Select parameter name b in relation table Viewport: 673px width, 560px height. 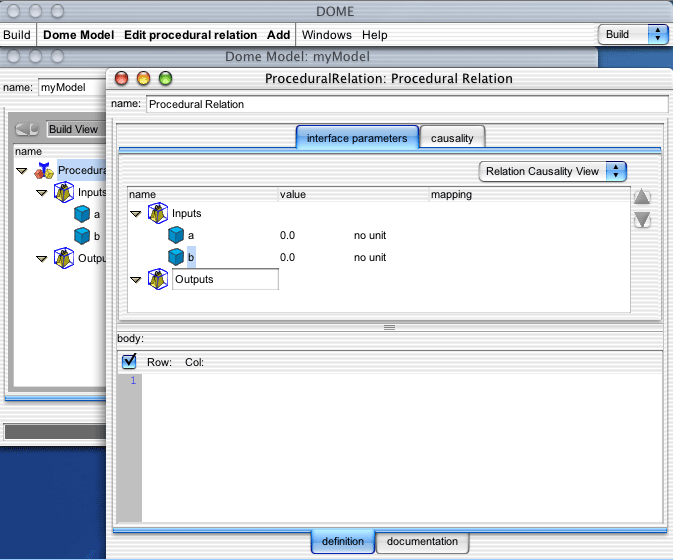click(191, 257)
